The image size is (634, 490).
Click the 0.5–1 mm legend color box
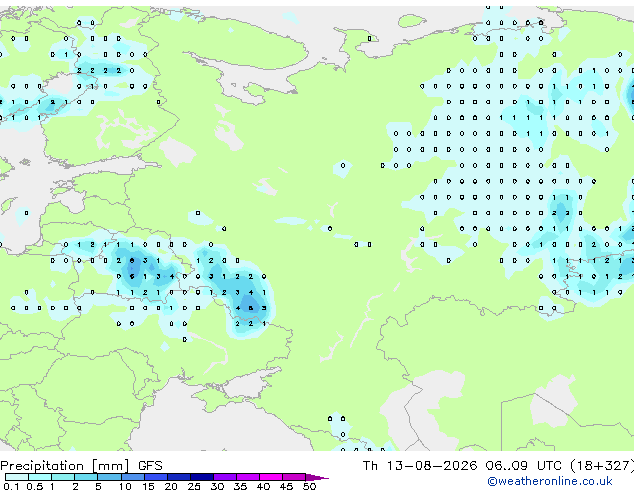[40, 477]
